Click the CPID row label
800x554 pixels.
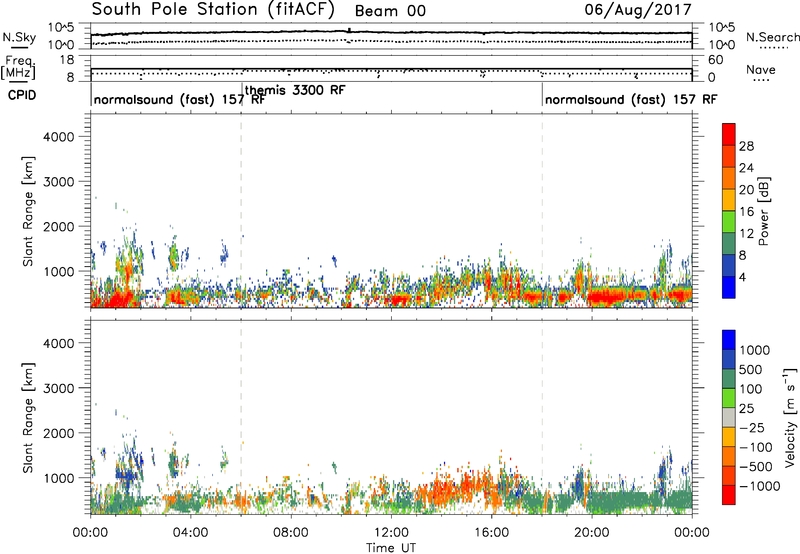tap(22, 95)
